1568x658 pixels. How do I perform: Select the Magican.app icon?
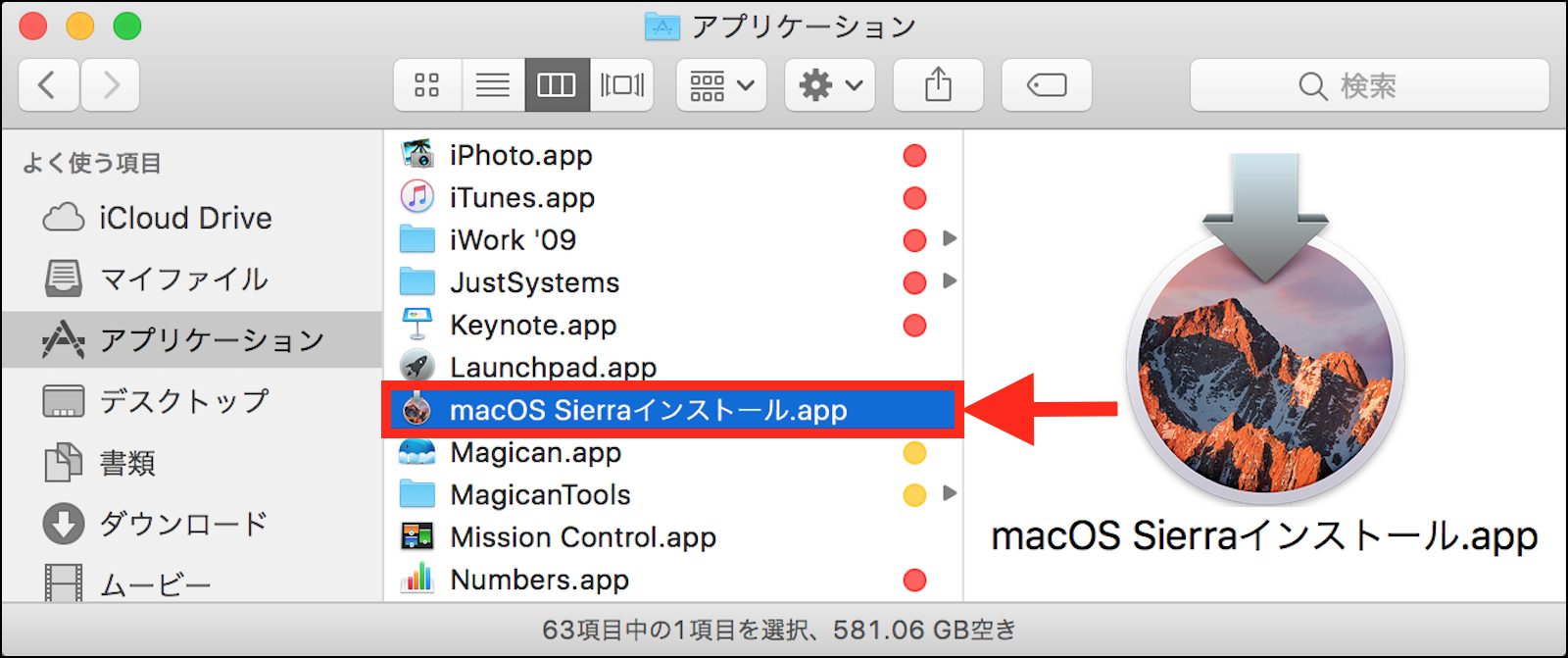point(417,452)
